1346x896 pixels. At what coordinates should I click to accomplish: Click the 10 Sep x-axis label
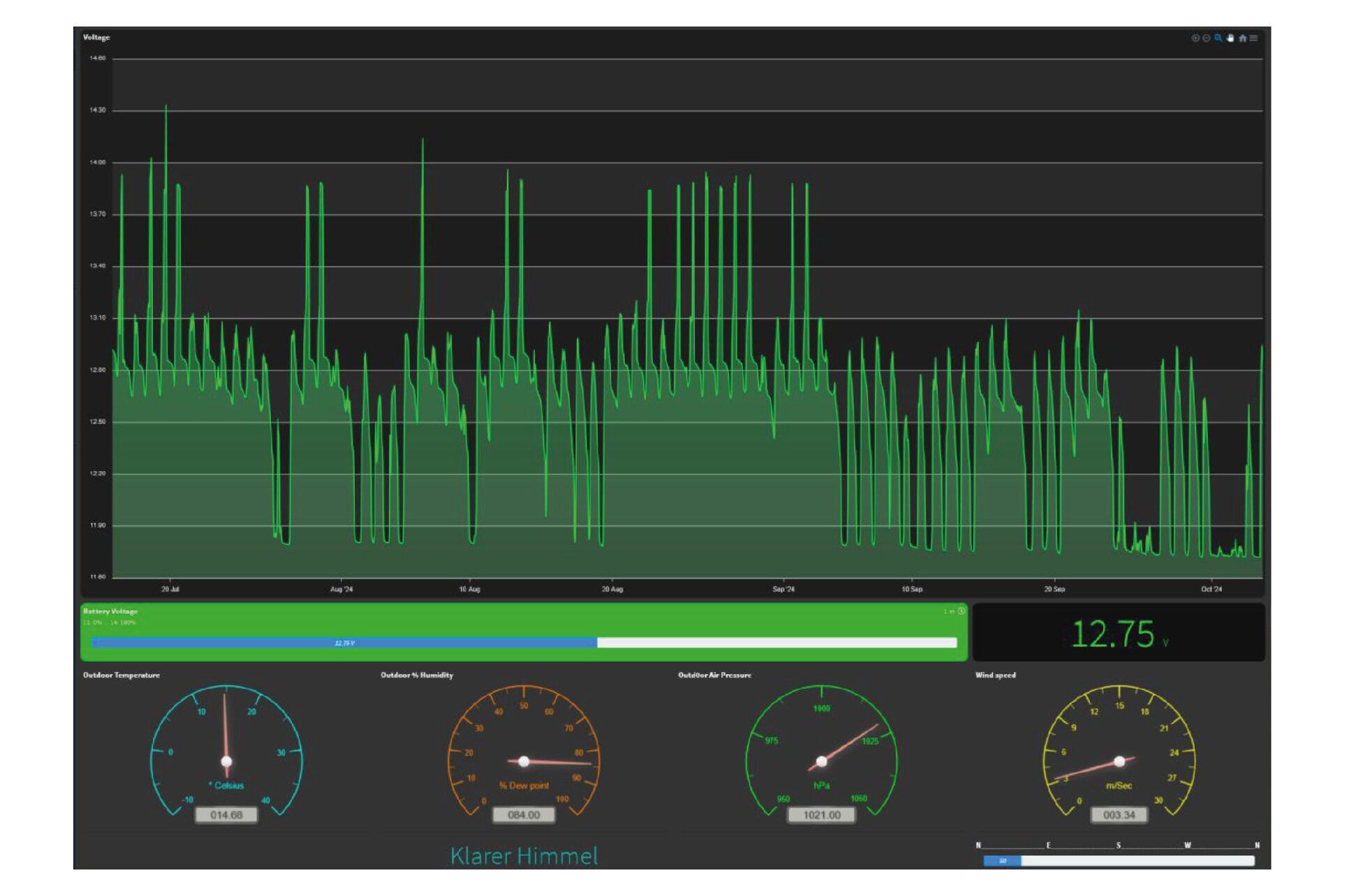[x=912, y=589]
